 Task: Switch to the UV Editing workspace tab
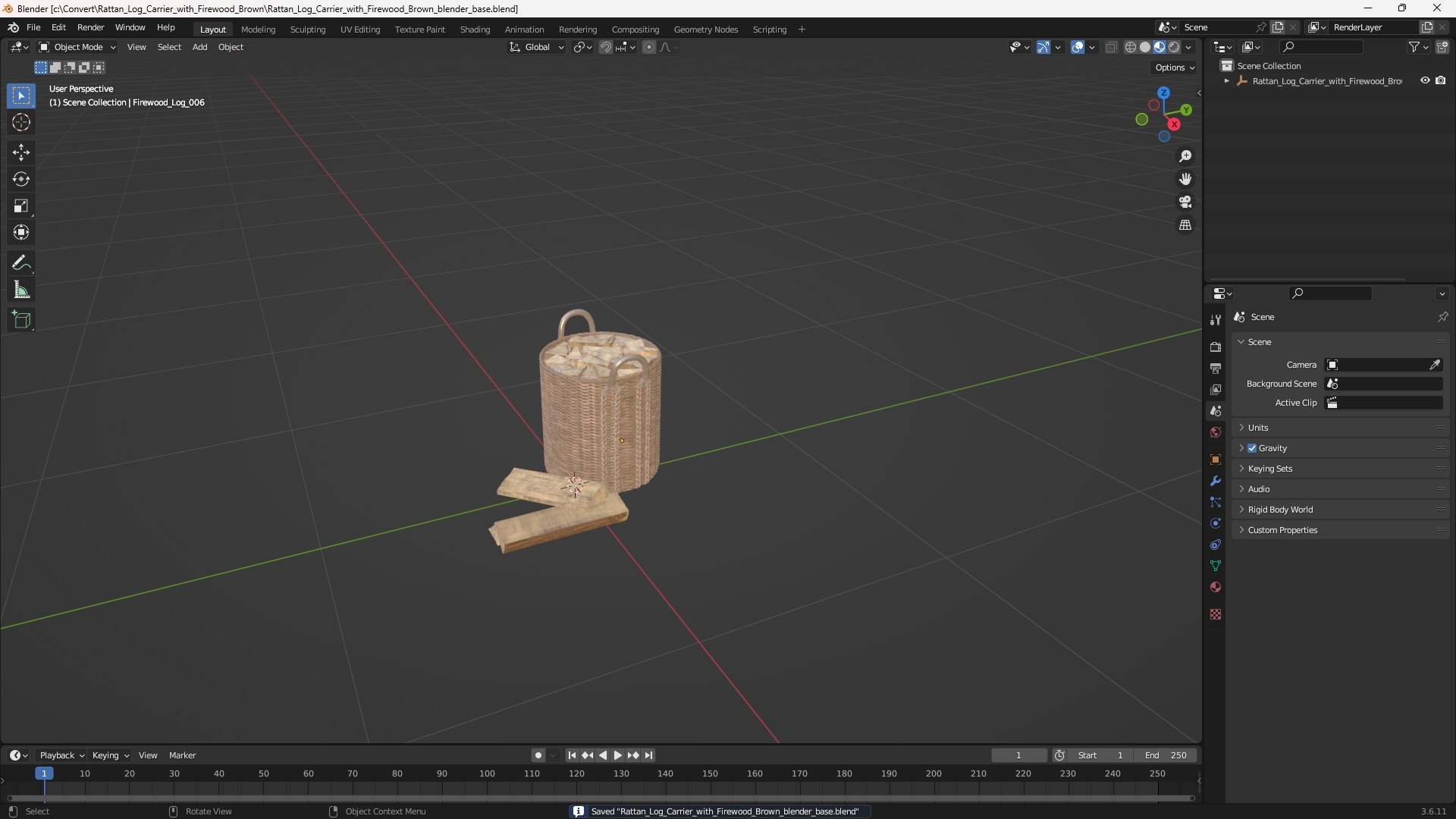(x=360, y=30)
